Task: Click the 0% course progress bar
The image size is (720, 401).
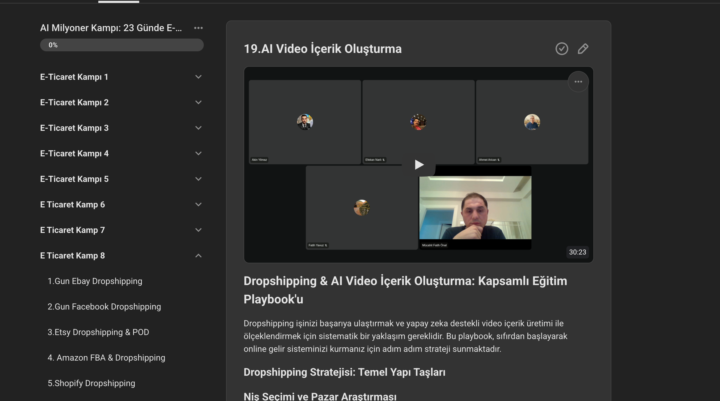Action: (122, 45)
